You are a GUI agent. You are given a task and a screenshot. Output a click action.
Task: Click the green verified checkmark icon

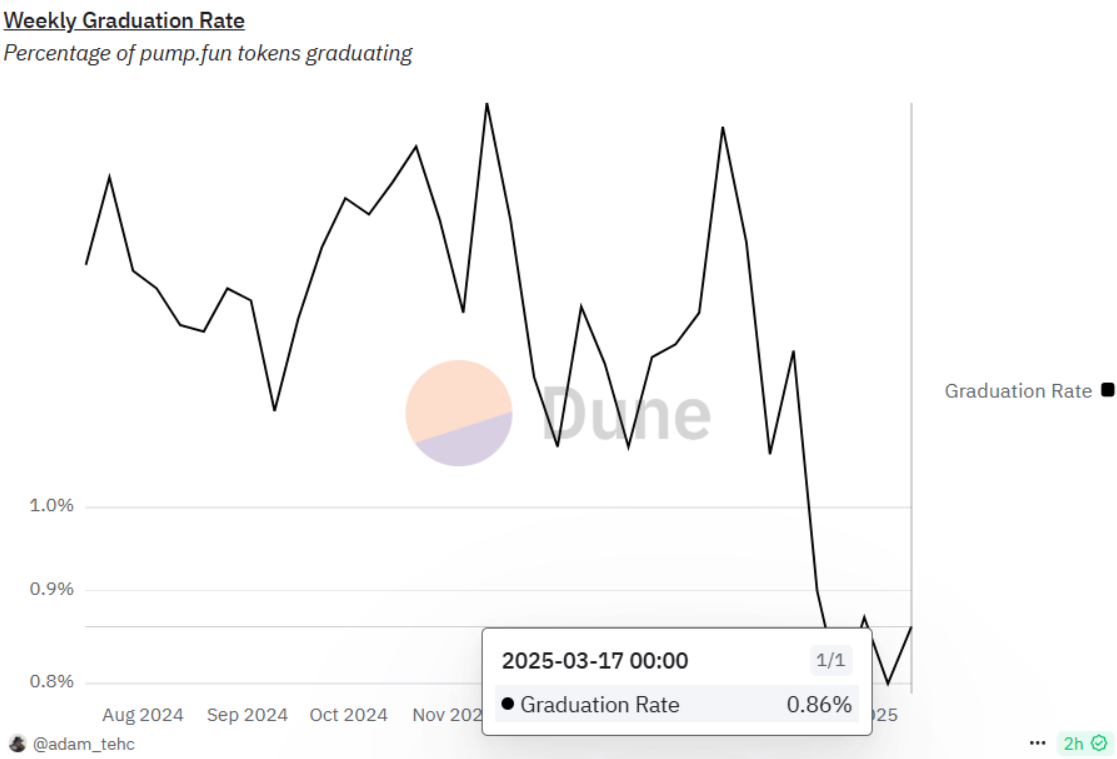[1099, 743]
